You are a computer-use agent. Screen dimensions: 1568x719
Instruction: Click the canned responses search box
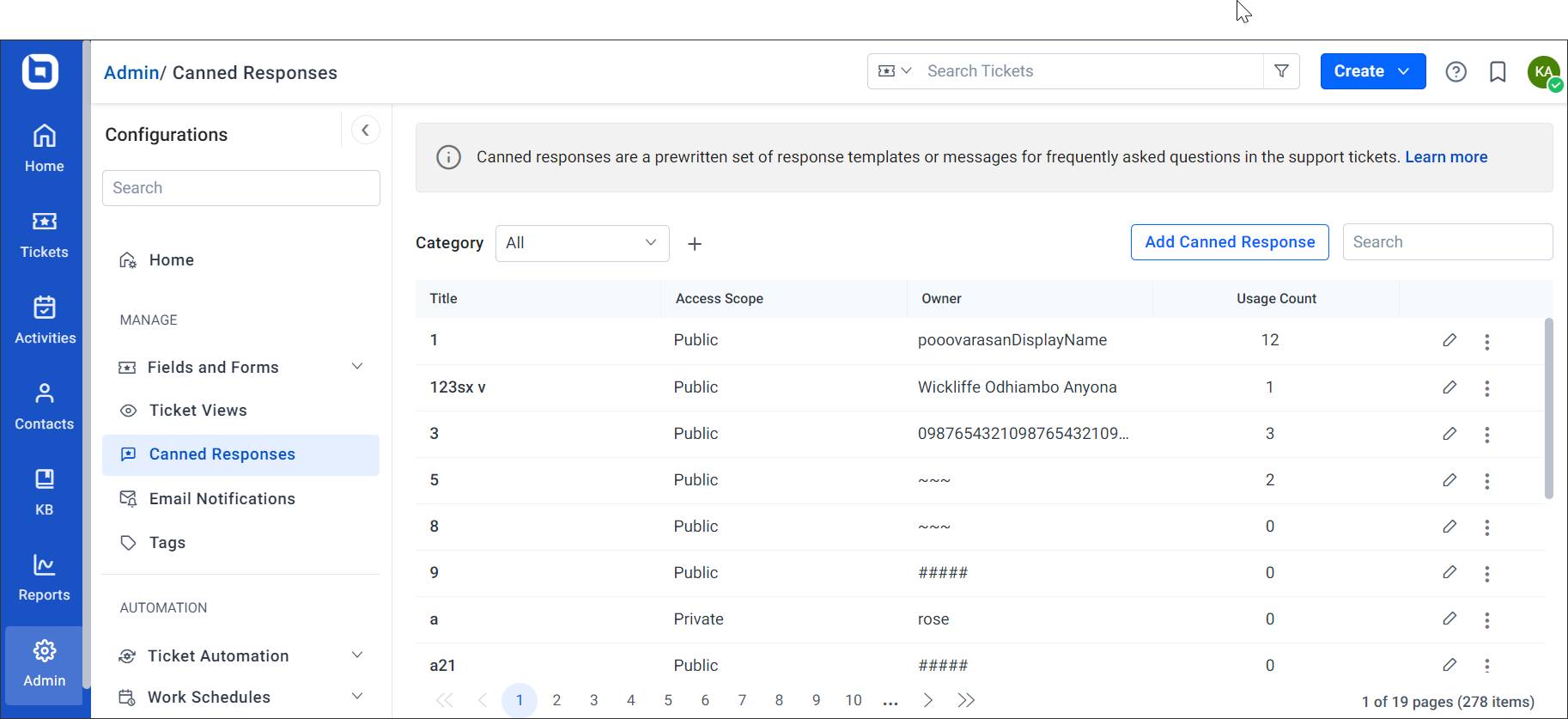(x=1448, y=242)
